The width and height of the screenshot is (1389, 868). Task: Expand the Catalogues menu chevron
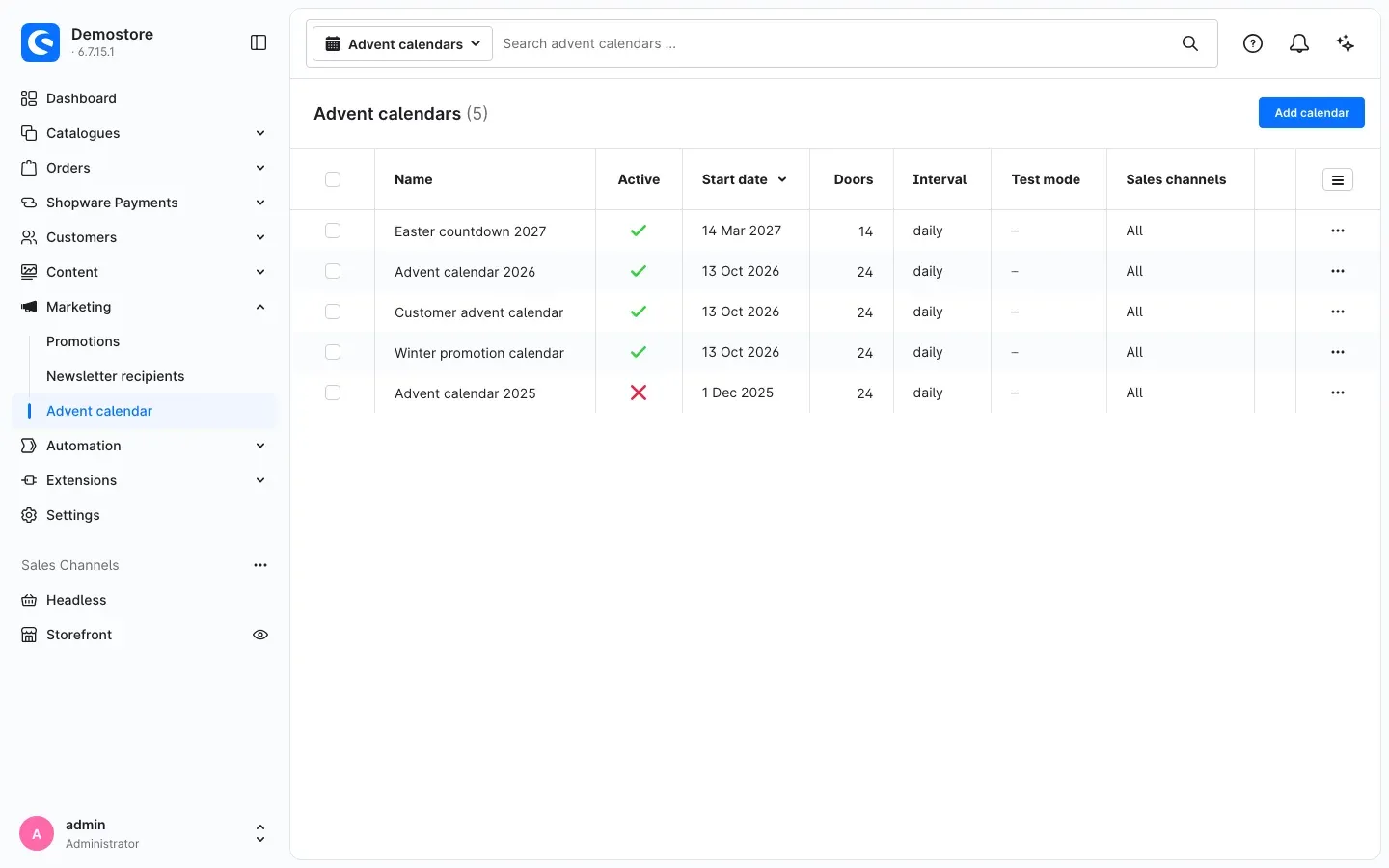point(260,133)
